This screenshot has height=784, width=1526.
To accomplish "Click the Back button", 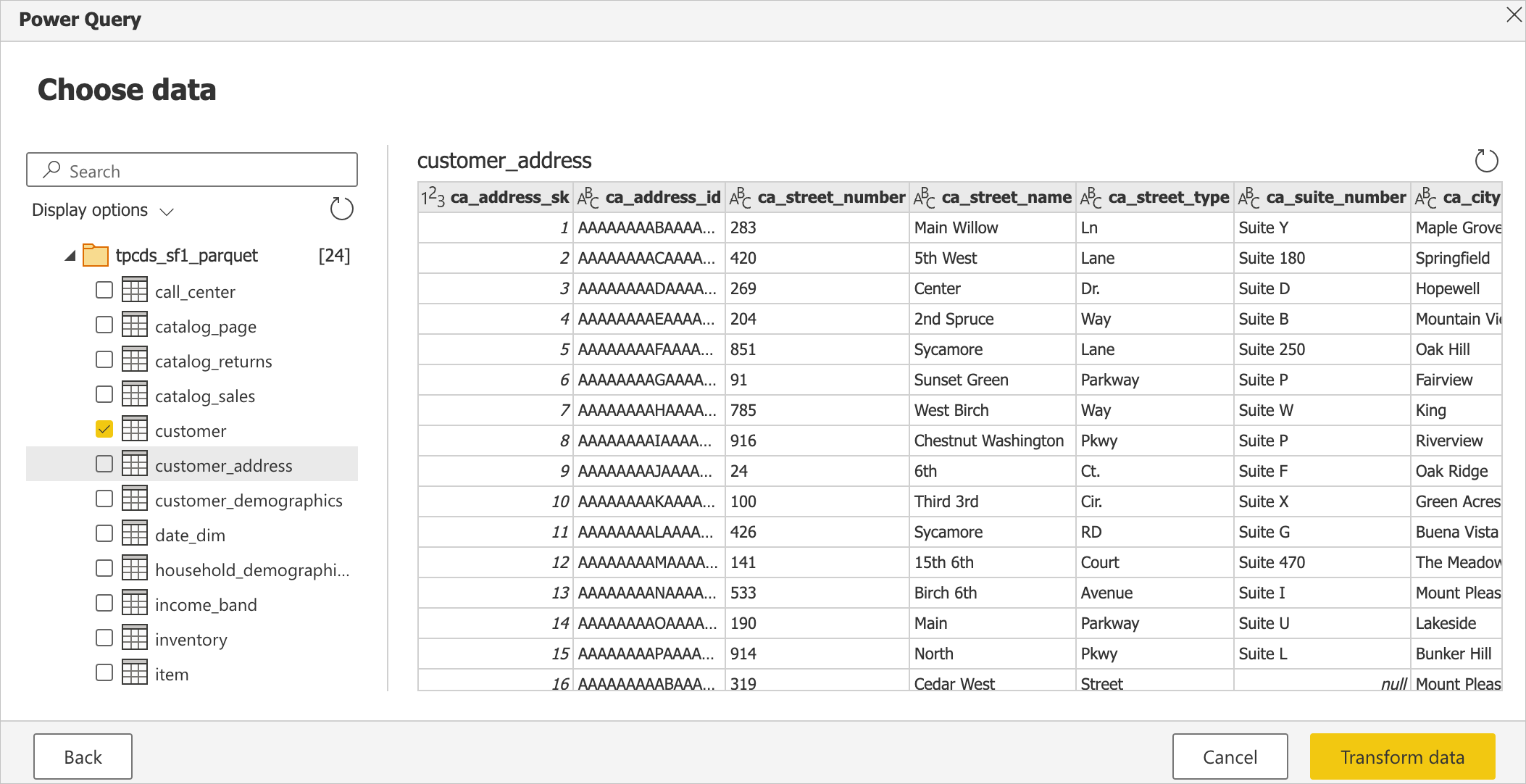I will (x=83, y=756).
